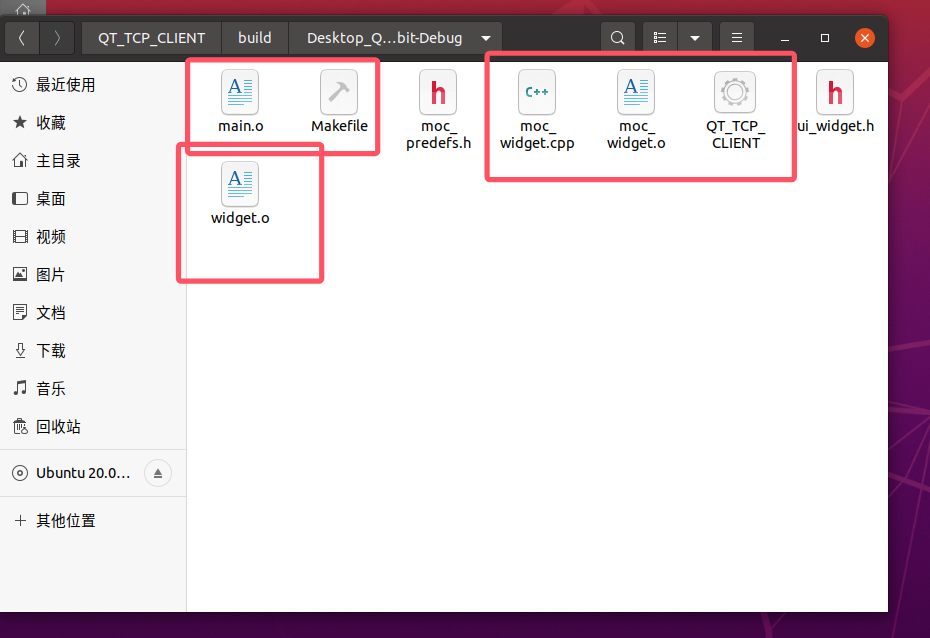
Task: Open the 回收站 trash
Action: click(93, 426)
